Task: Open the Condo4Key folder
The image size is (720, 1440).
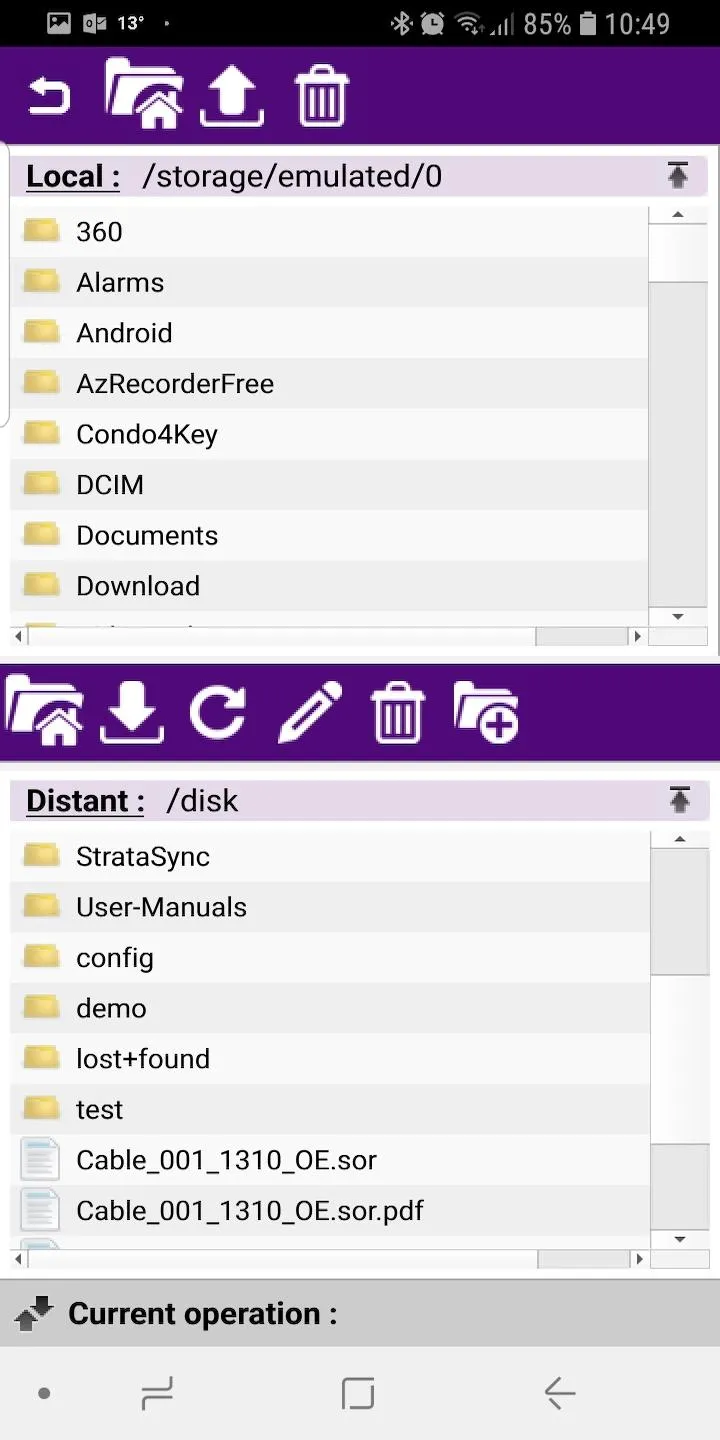Action: [329, 435]
